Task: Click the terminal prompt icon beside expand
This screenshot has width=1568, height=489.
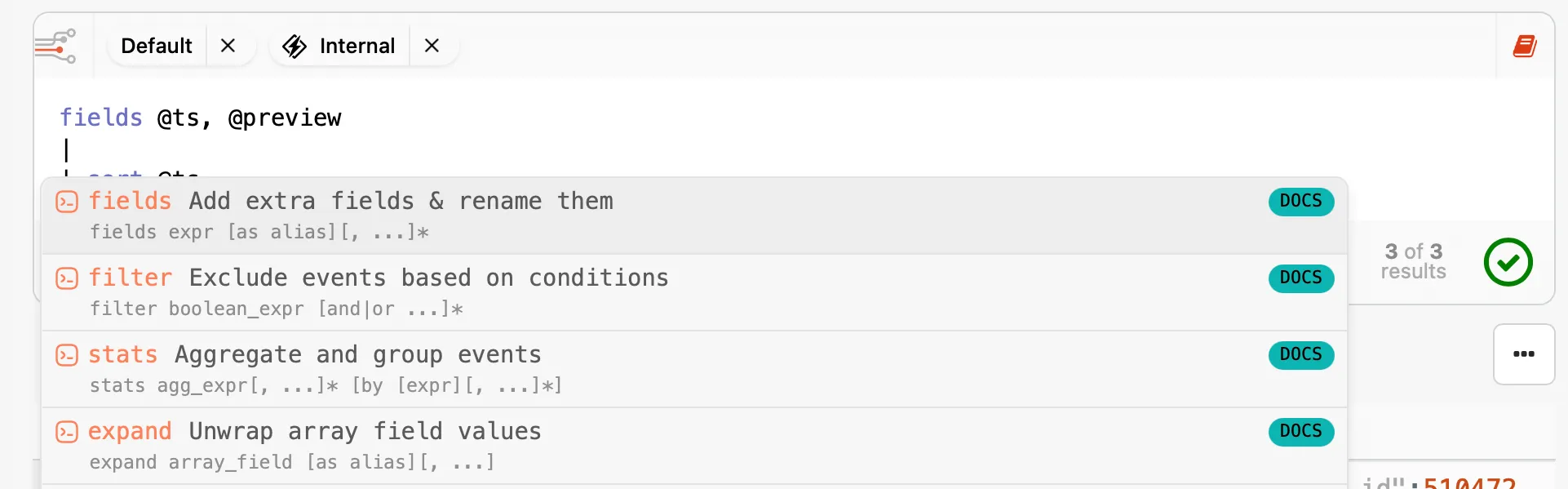Action: click(67, 432)
